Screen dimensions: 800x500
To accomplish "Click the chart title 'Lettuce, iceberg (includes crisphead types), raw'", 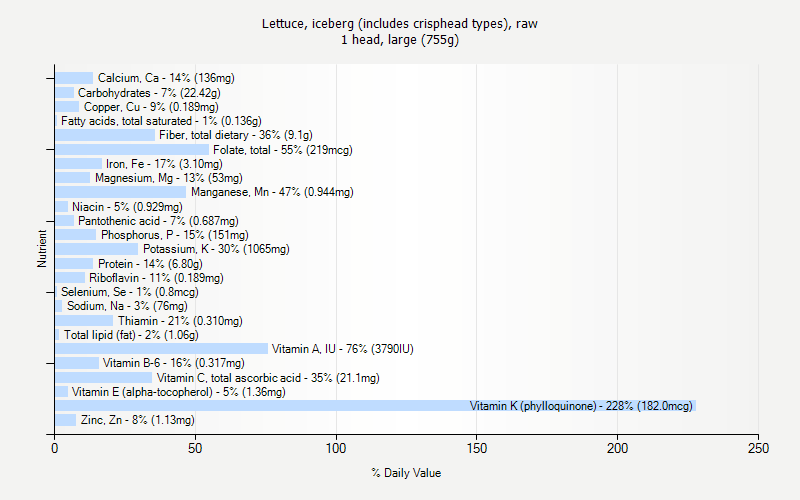I will coord(399,24).
